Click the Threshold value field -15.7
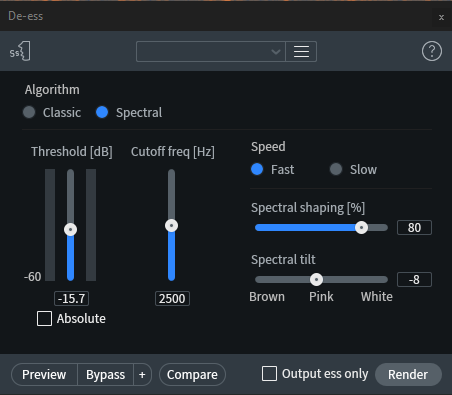Viewport: 452px width, 395px height. [71, 298]
